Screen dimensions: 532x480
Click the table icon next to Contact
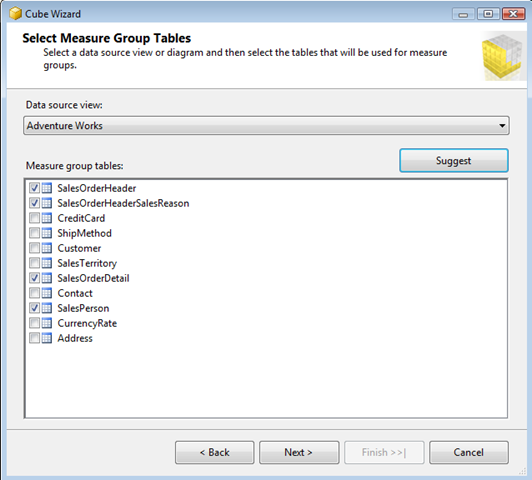click(x=47, y=293)
